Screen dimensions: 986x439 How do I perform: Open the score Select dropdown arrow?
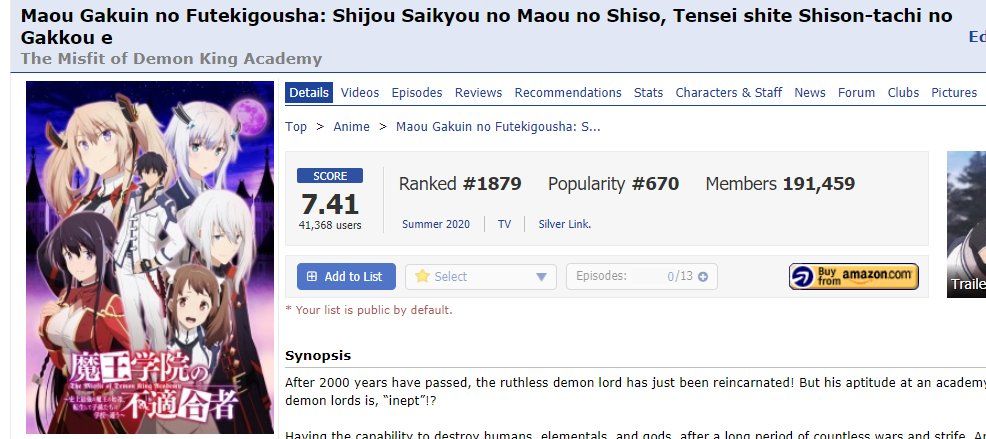pyautogui.click(x=541, y=277)
